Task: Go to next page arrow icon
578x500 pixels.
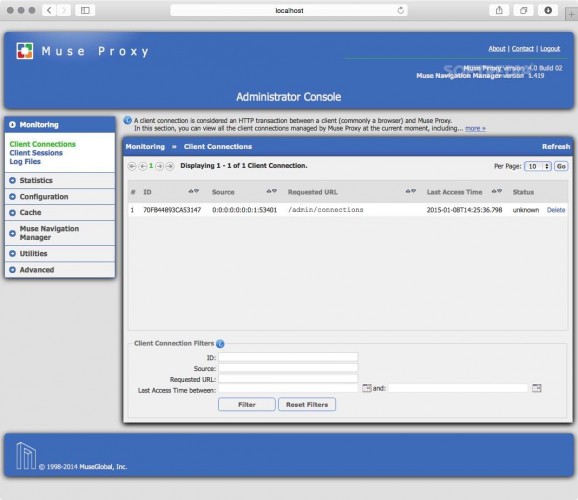Action: tap(160, 166)
